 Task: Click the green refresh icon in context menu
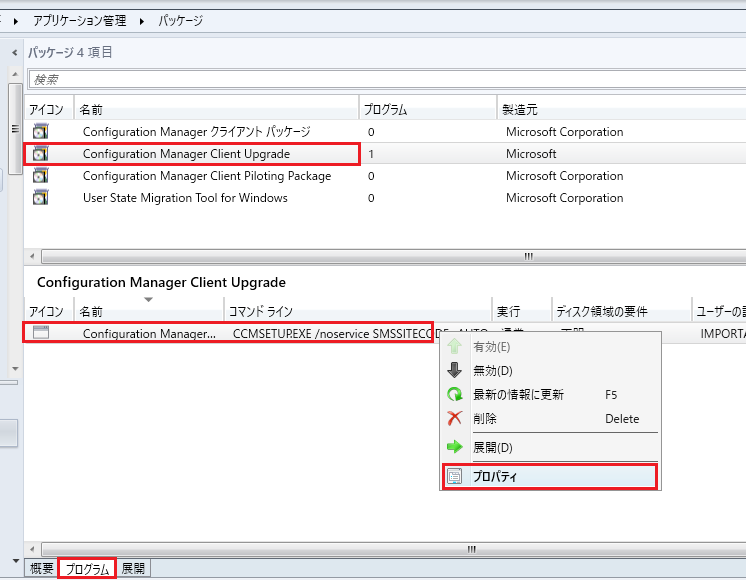tap(454, 394)
